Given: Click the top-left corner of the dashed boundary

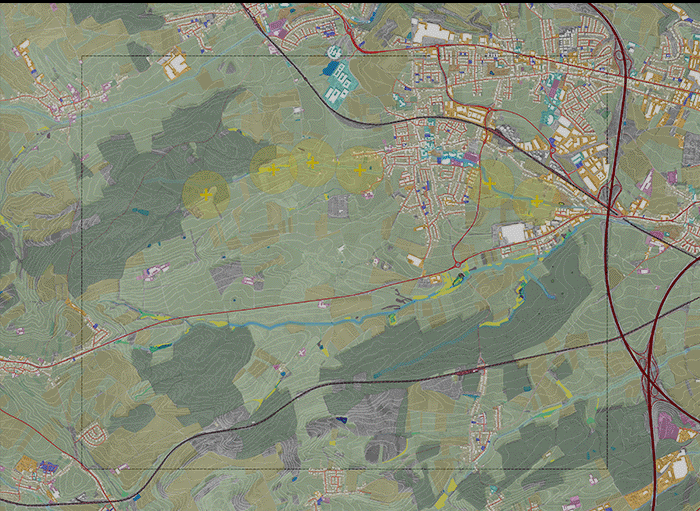Looking at the screenshot, I should 81,56.
